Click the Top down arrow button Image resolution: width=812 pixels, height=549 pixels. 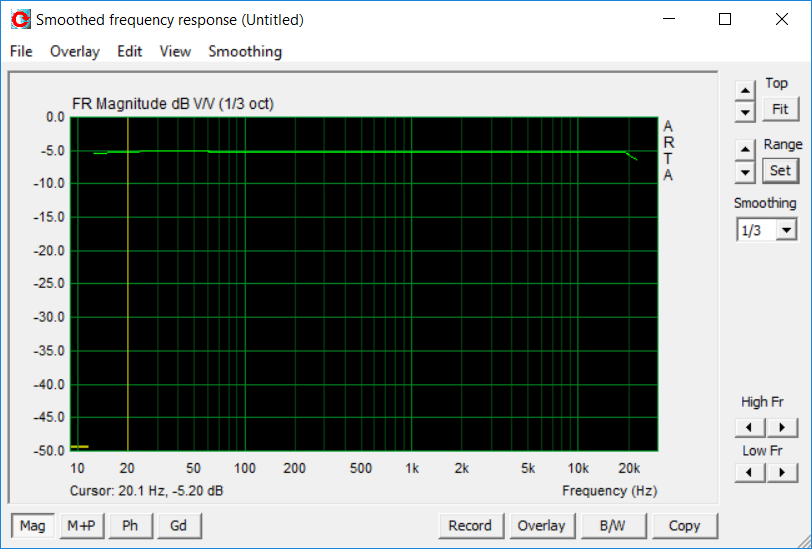[x=745, y=111]
